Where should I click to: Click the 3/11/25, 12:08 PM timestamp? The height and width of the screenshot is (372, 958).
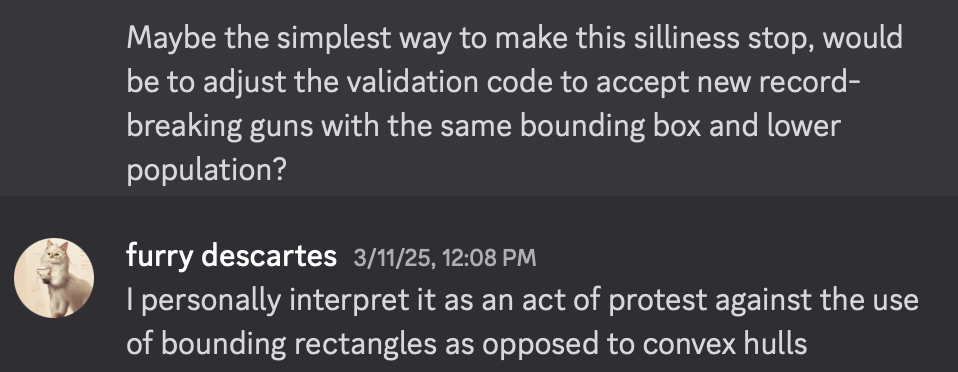[x=445, y=258]
